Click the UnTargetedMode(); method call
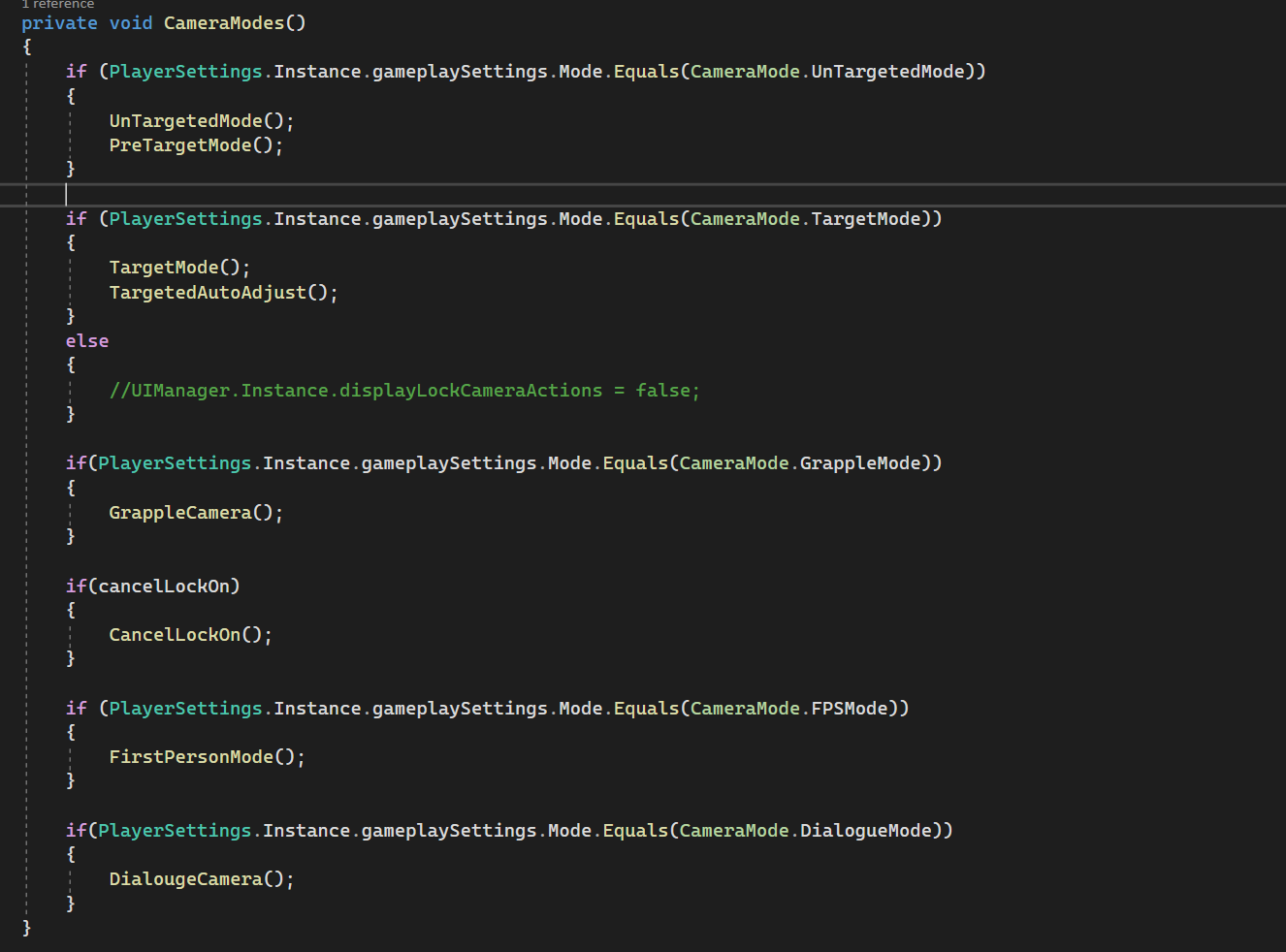Viewport: 1286px width, 952px height. tap(202, 121)
